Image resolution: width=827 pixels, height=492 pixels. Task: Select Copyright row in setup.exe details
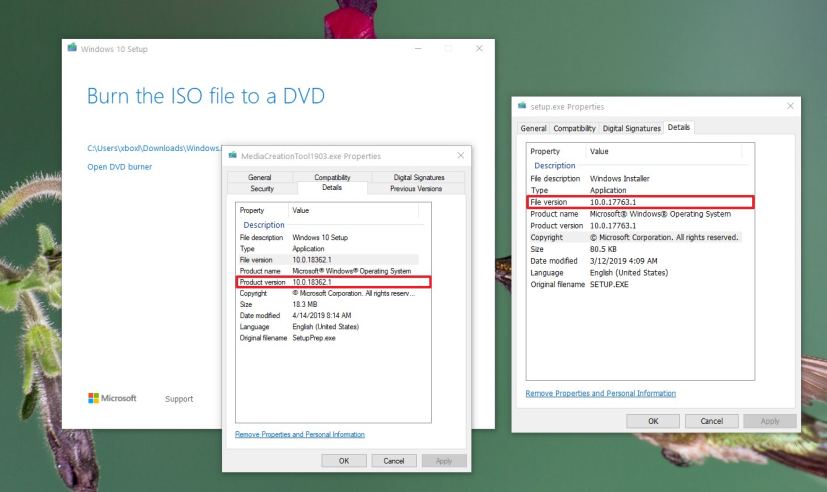tap(635, 237)
